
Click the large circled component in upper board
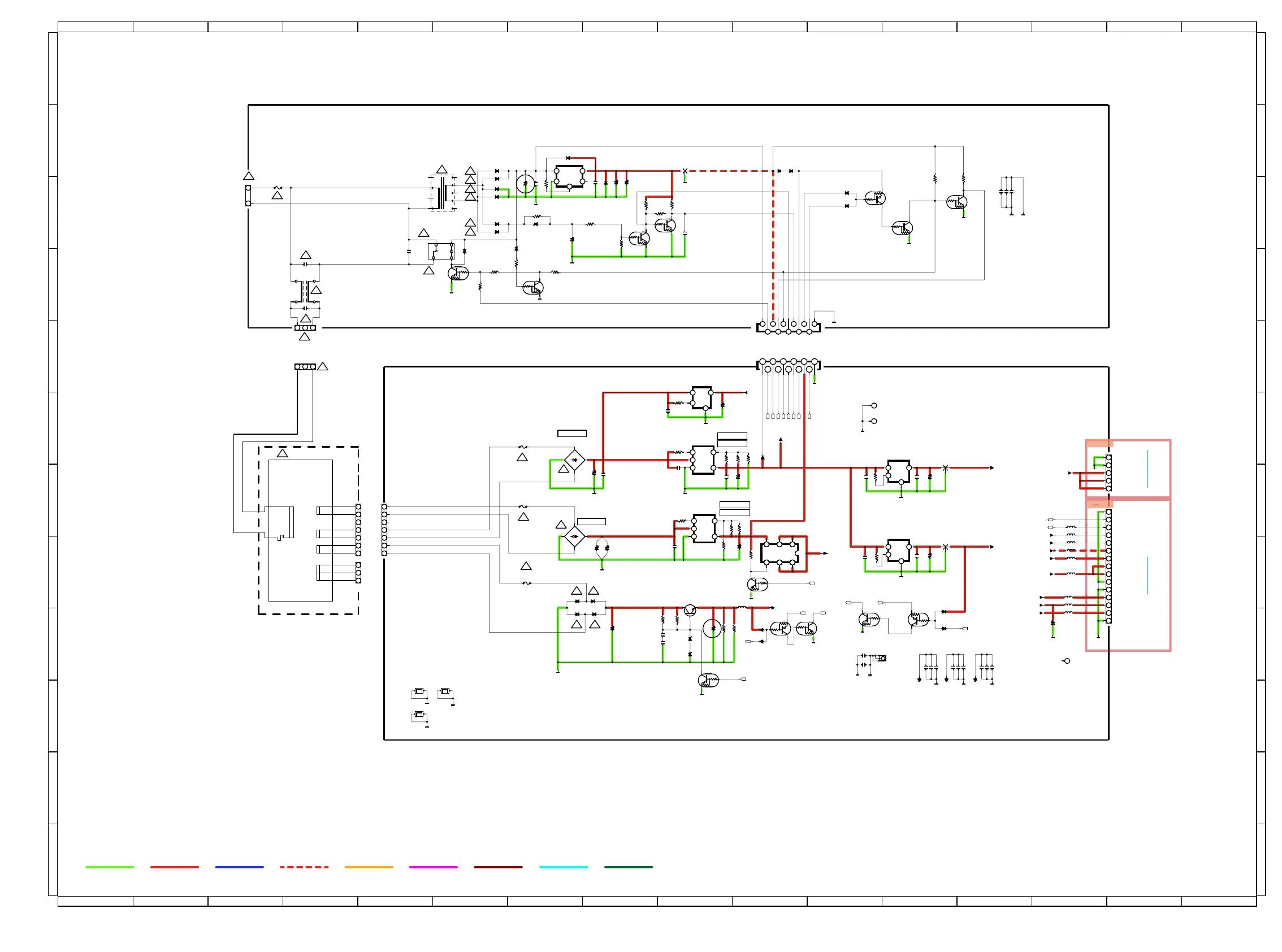click(525, 184)
